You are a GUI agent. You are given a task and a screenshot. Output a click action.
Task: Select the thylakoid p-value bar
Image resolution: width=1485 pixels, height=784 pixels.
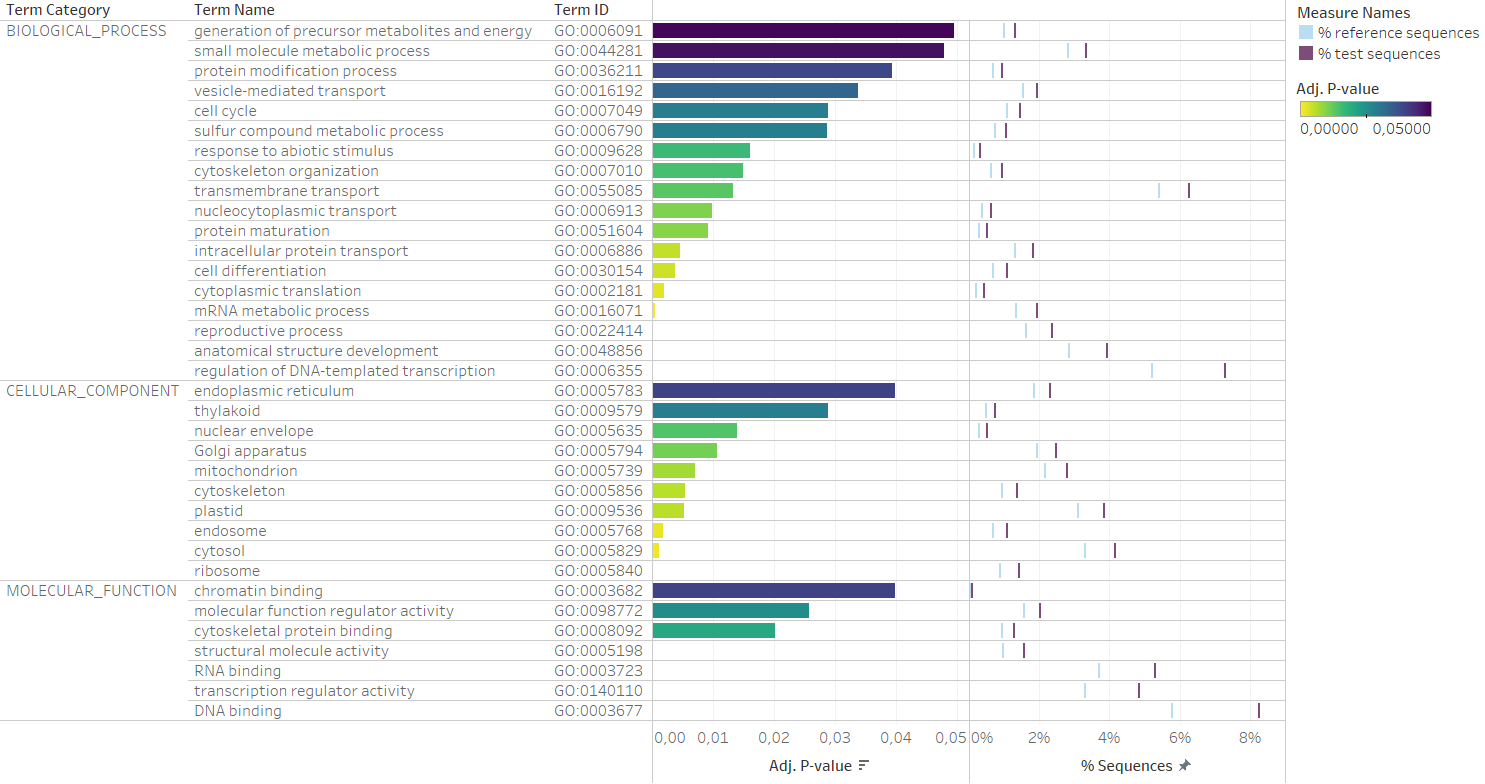click(x=740, y=411)
